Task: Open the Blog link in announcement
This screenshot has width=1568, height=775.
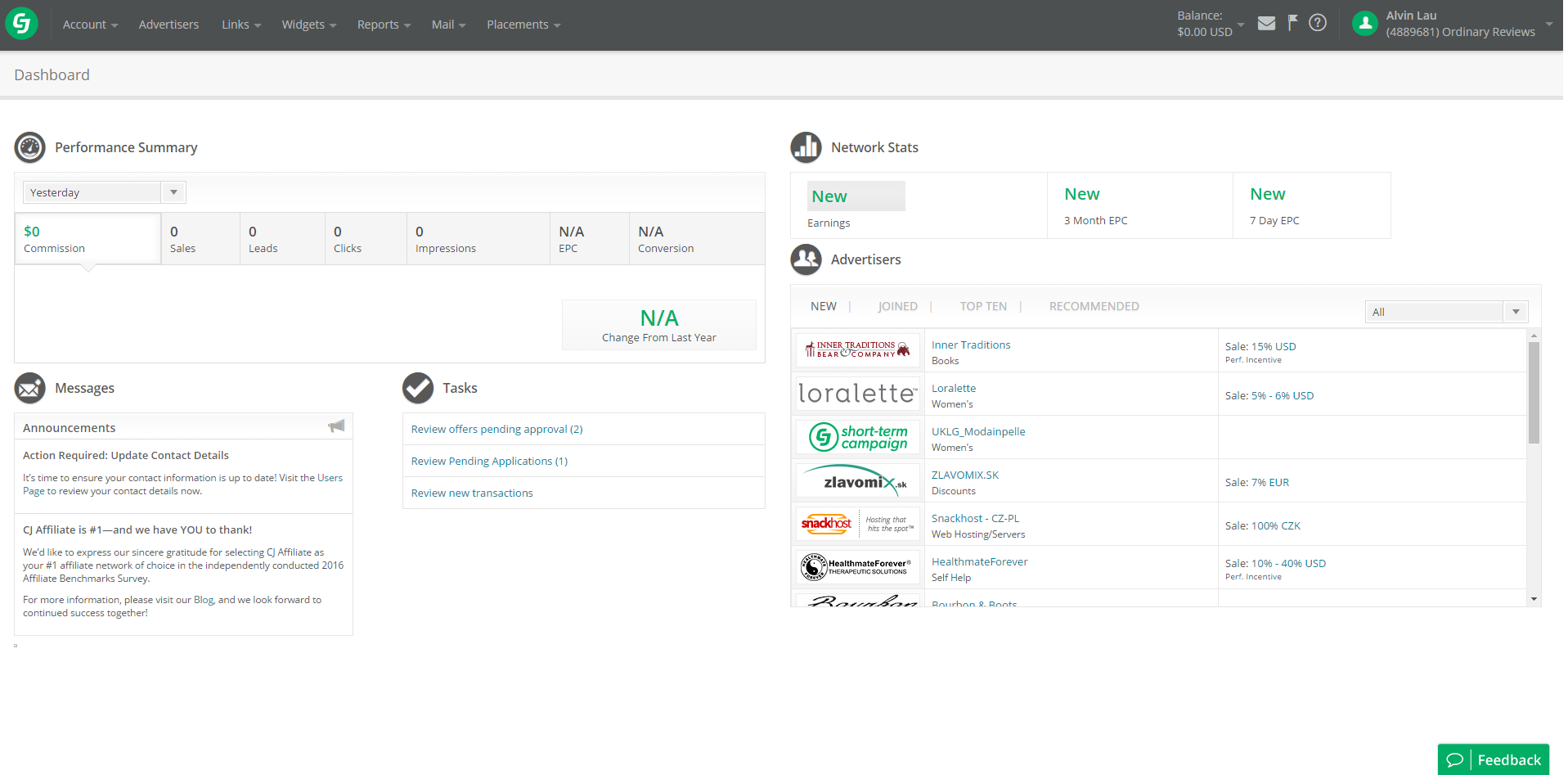Action: tap(204, 600)
